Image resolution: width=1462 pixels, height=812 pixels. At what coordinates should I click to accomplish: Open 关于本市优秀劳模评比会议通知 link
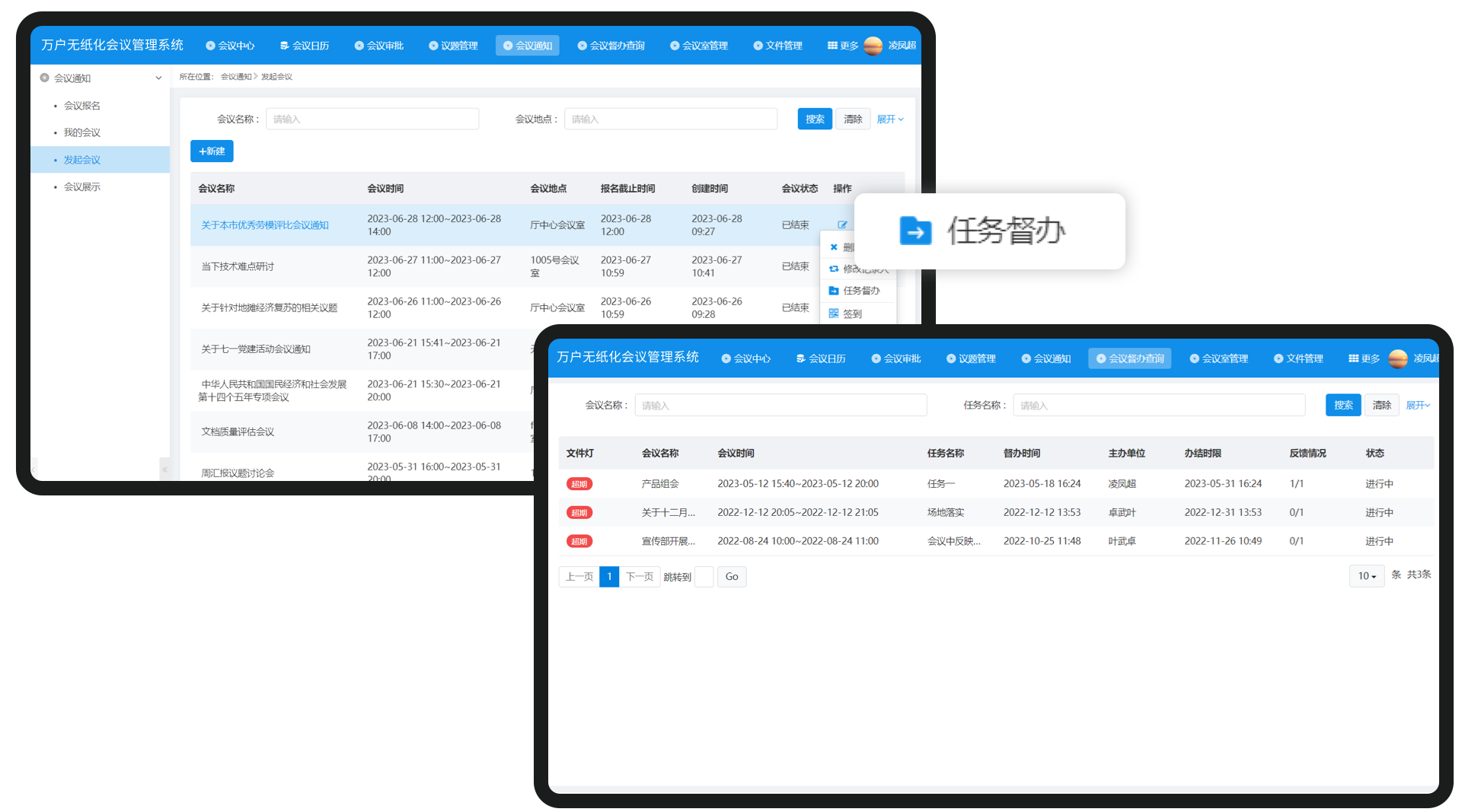[x=265, y=225]
